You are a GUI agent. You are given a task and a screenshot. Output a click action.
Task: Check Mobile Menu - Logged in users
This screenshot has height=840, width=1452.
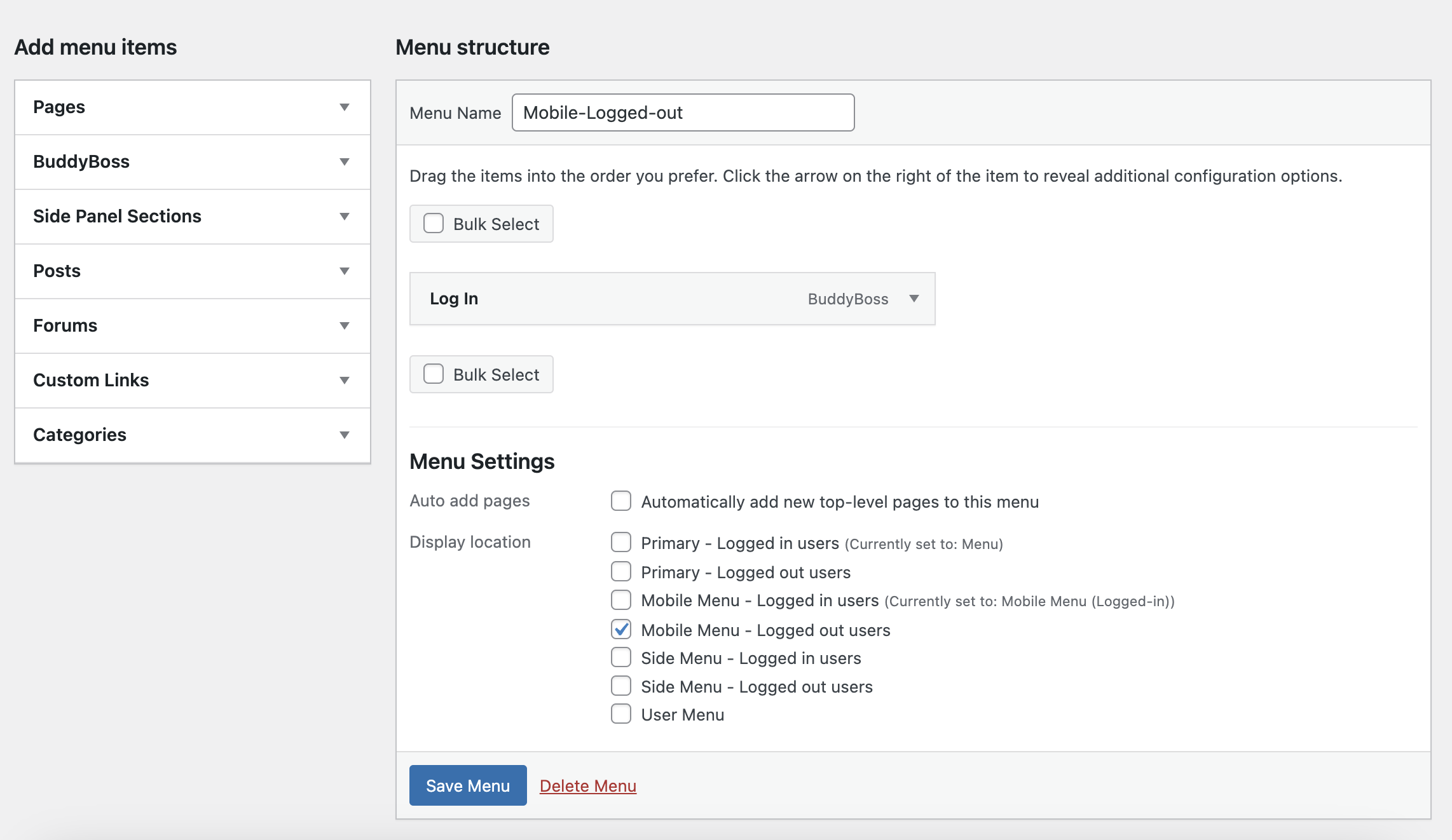coord(621,600)
